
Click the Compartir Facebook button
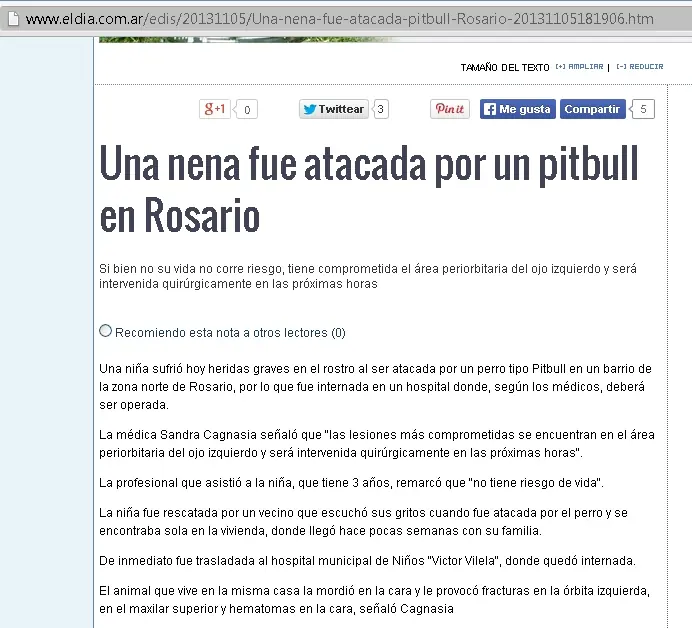tap(593, 109)
